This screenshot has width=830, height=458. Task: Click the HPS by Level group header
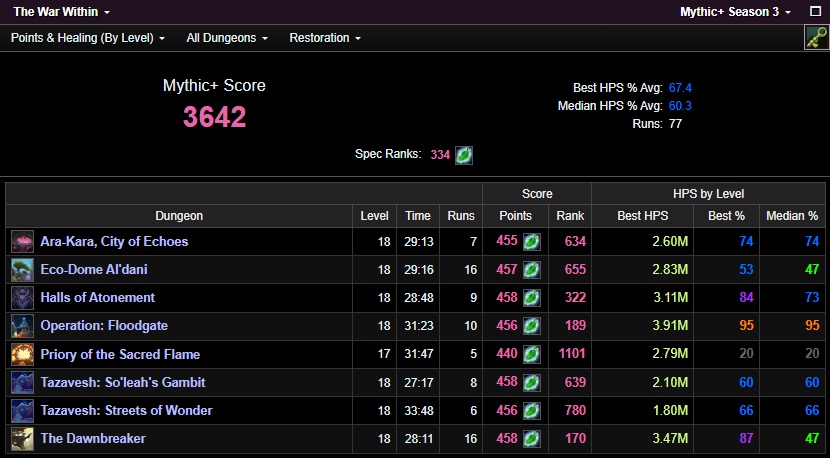pyautogui.click(x=708, y=194)
